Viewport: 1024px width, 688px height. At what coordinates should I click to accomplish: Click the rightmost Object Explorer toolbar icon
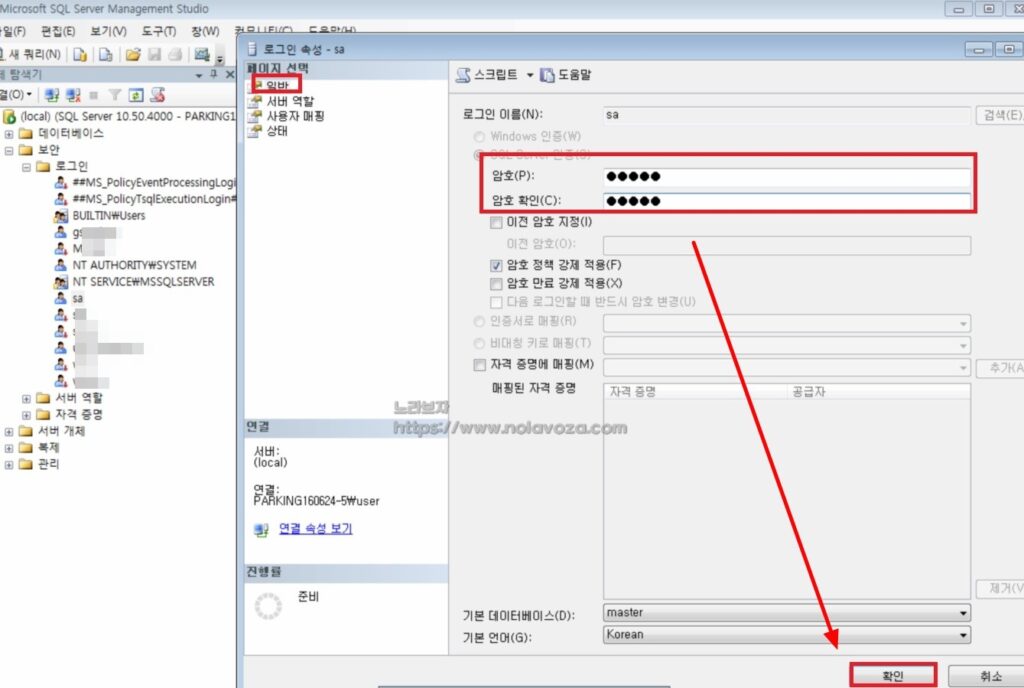(x=157, y=95)
